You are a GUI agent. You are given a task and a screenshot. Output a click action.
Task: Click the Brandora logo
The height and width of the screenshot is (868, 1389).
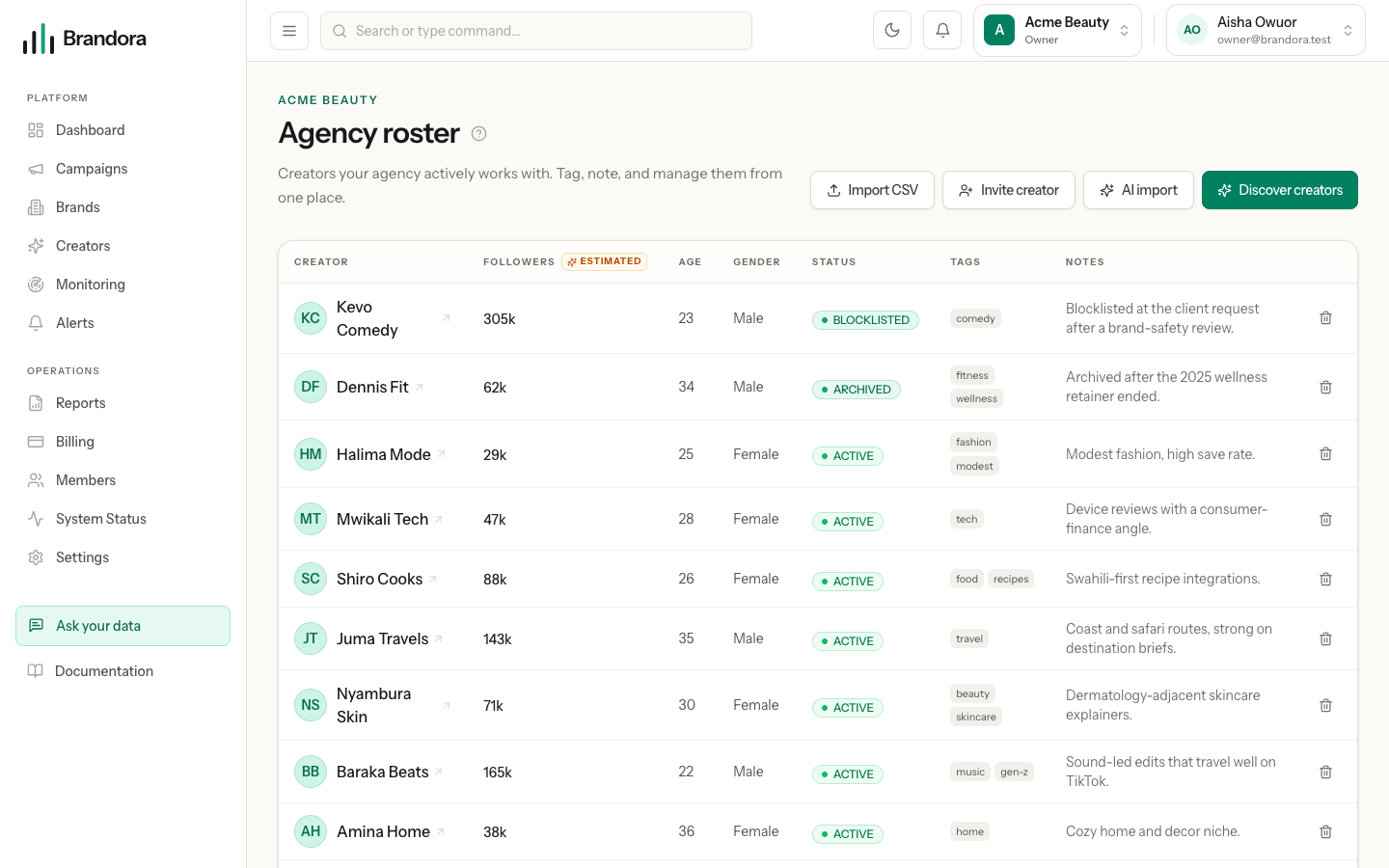coord(85,39)
